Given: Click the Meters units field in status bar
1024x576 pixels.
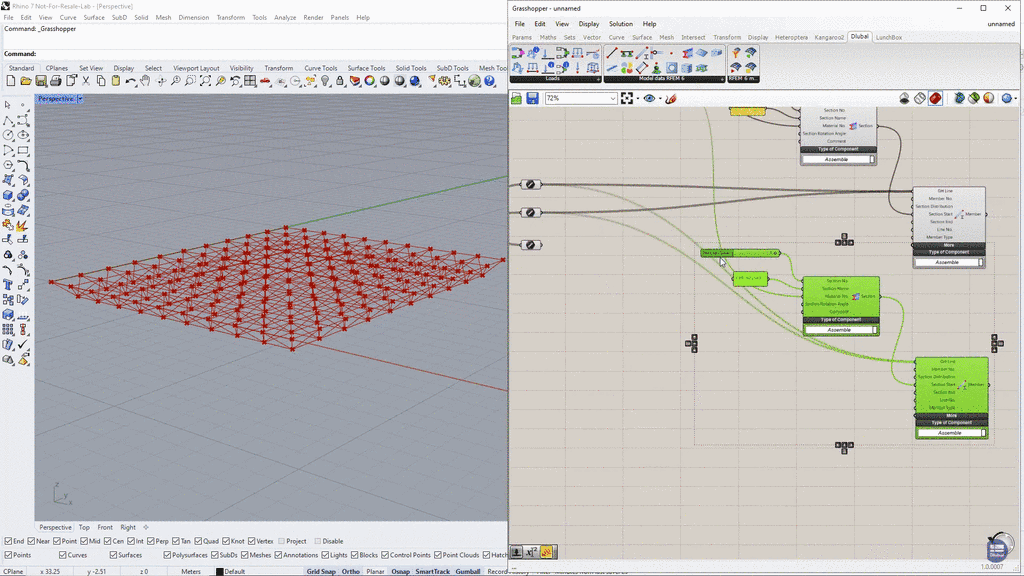Looking at the screenshot, I should tap(191, 571).
